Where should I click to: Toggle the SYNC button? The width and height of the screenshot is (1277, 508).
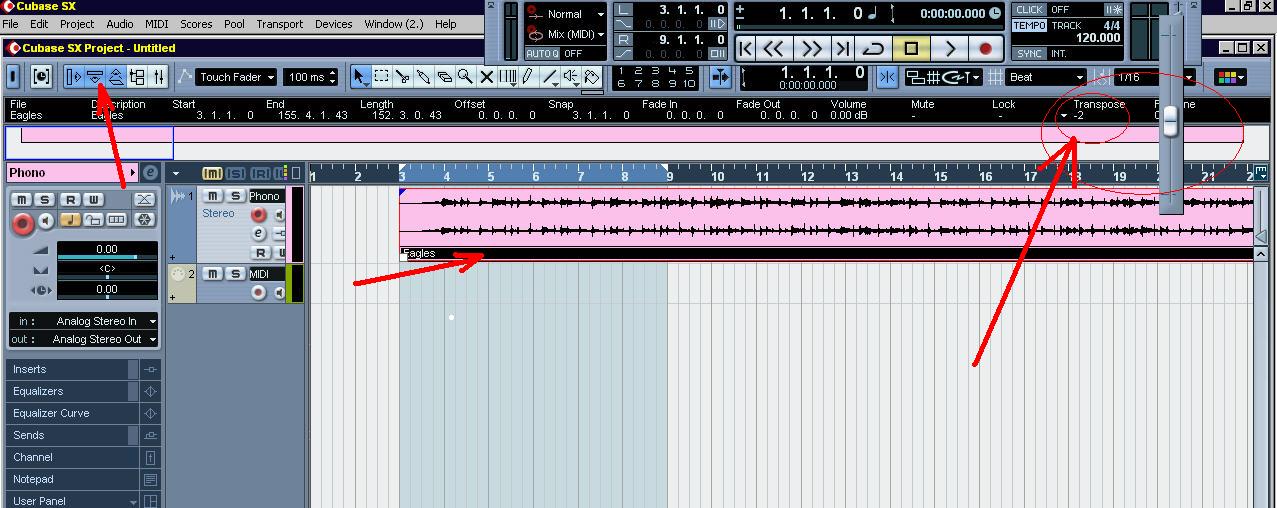1030,53
